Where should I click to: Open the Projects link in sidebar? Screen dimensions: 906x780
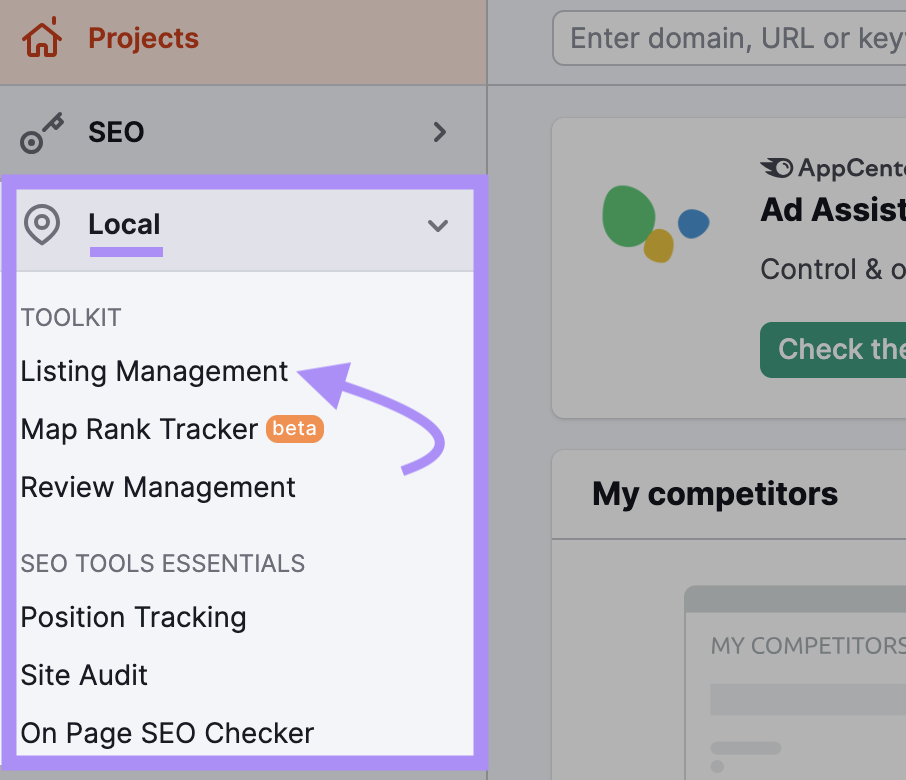[143, 39]
